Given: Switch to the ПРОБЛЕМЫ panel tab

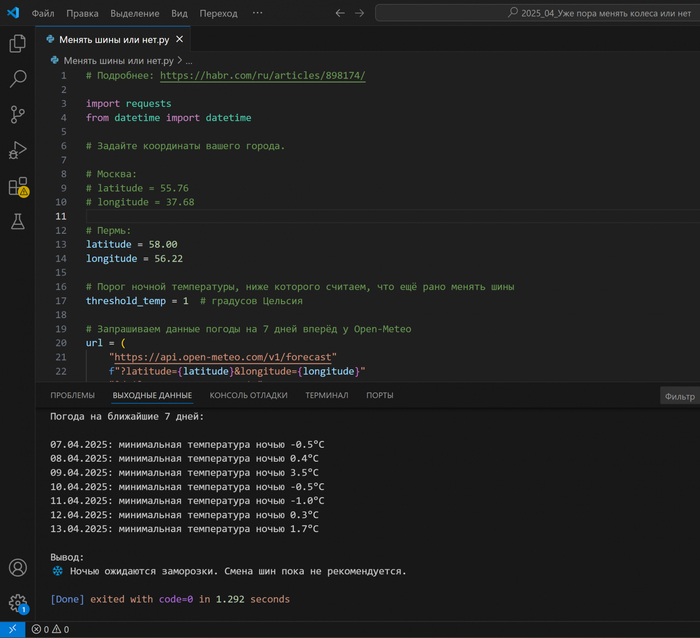Looking at the screenshot, I should 73,395.
